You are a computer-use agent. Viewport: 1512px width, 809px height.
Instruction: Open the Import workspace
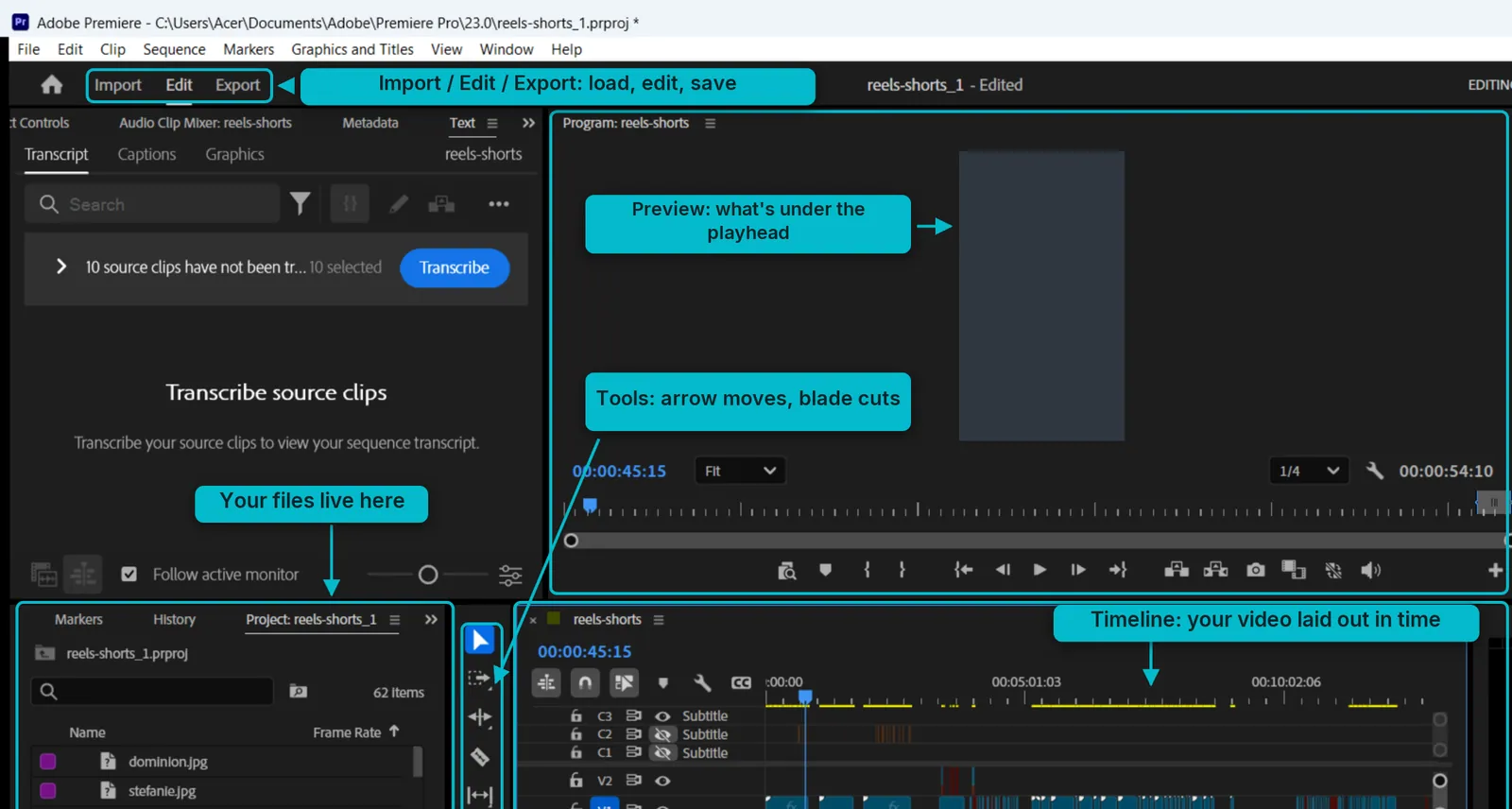tap(117, 85)
